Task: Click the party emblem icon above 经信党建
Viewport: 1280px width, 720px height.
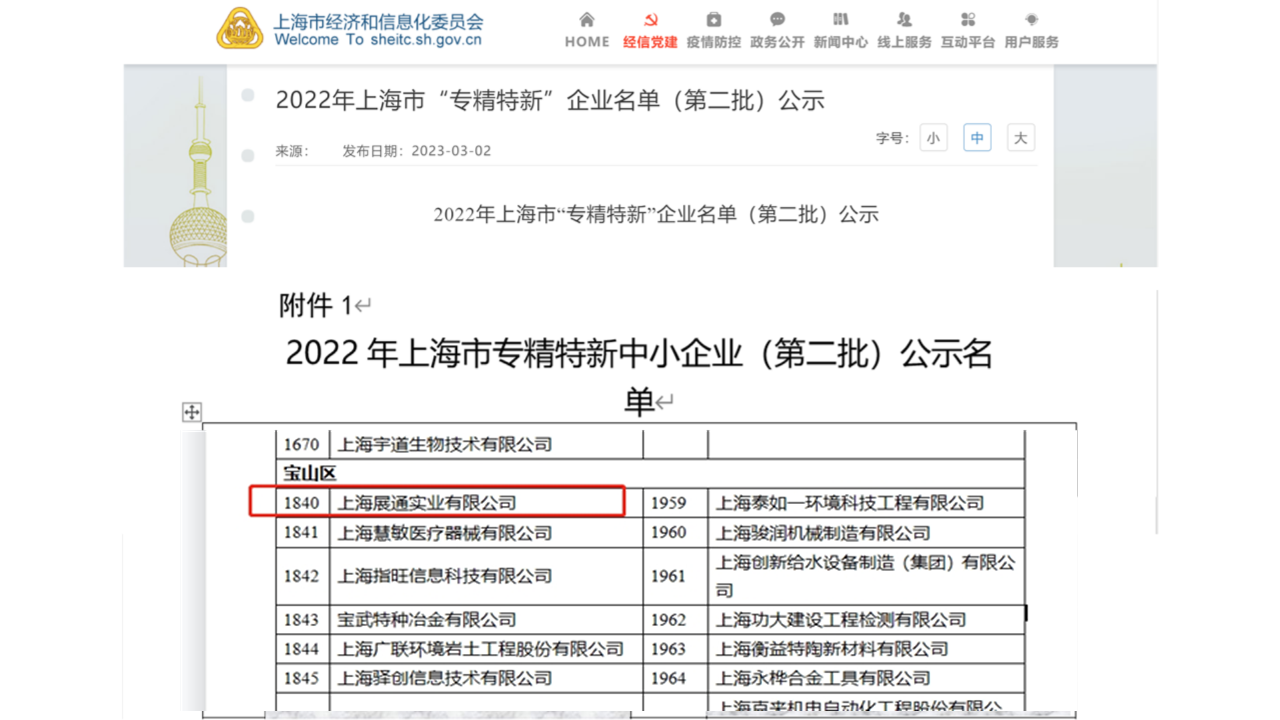Action: (x=650, y=19)
